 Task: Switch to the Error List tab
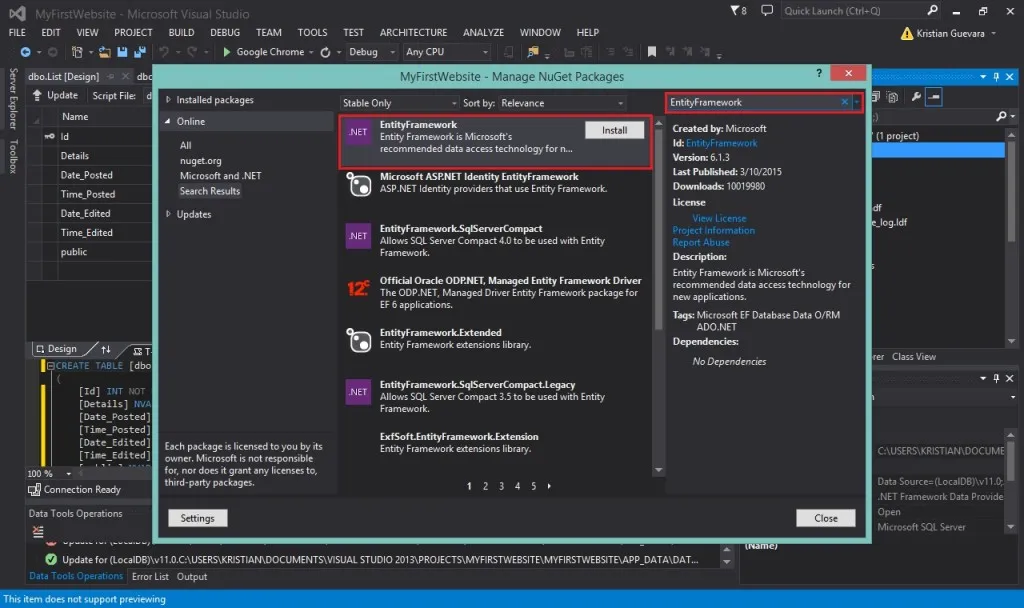tap(150, 577)
